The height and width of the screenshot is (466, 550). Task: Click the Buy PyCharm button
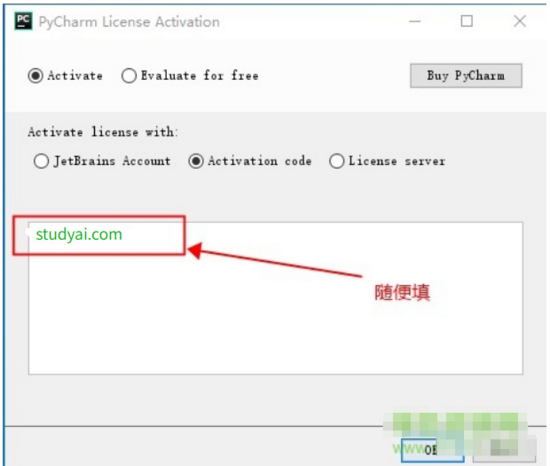coord(466,75)
